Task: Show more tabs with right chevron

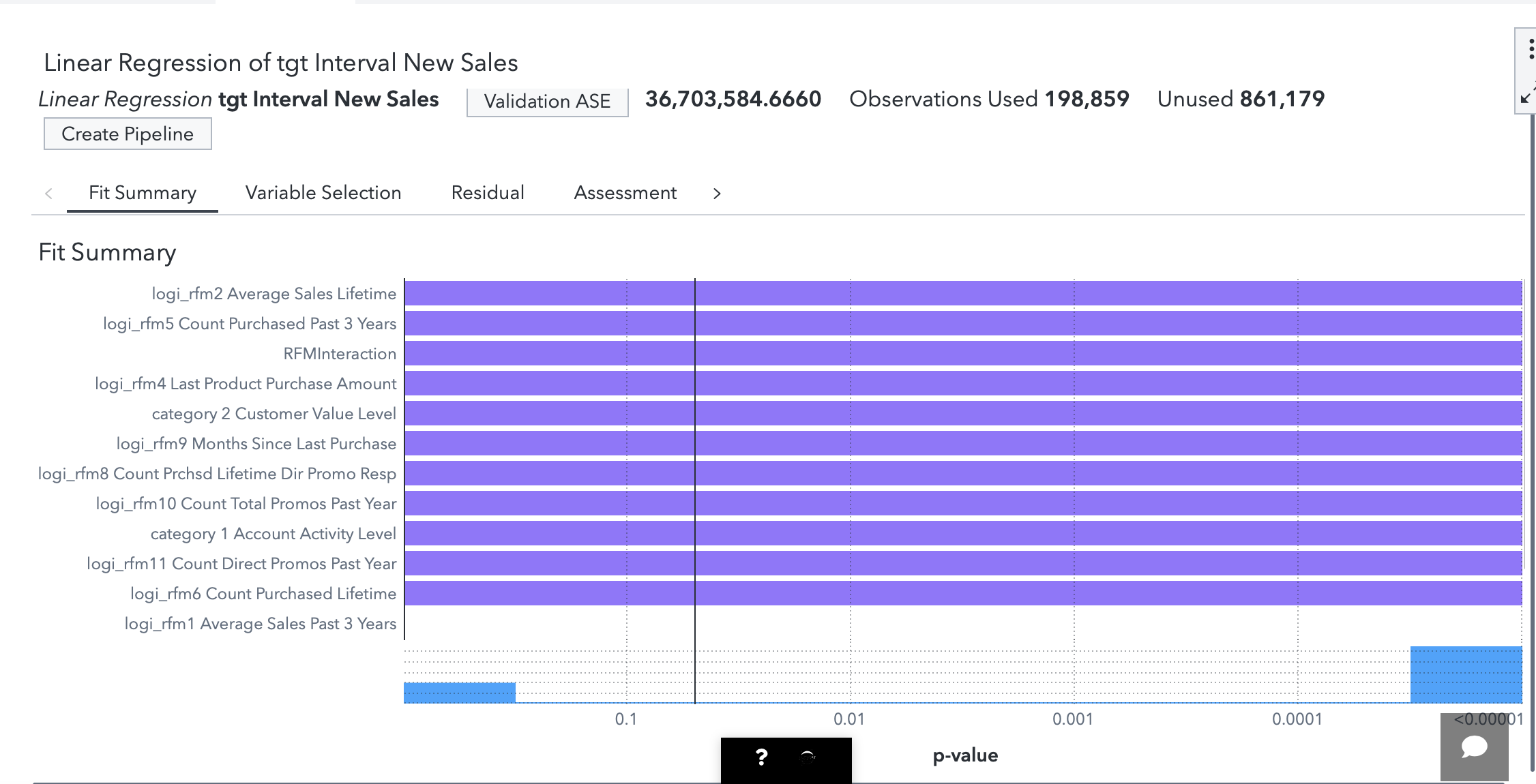Action: (x=716, y=194)
